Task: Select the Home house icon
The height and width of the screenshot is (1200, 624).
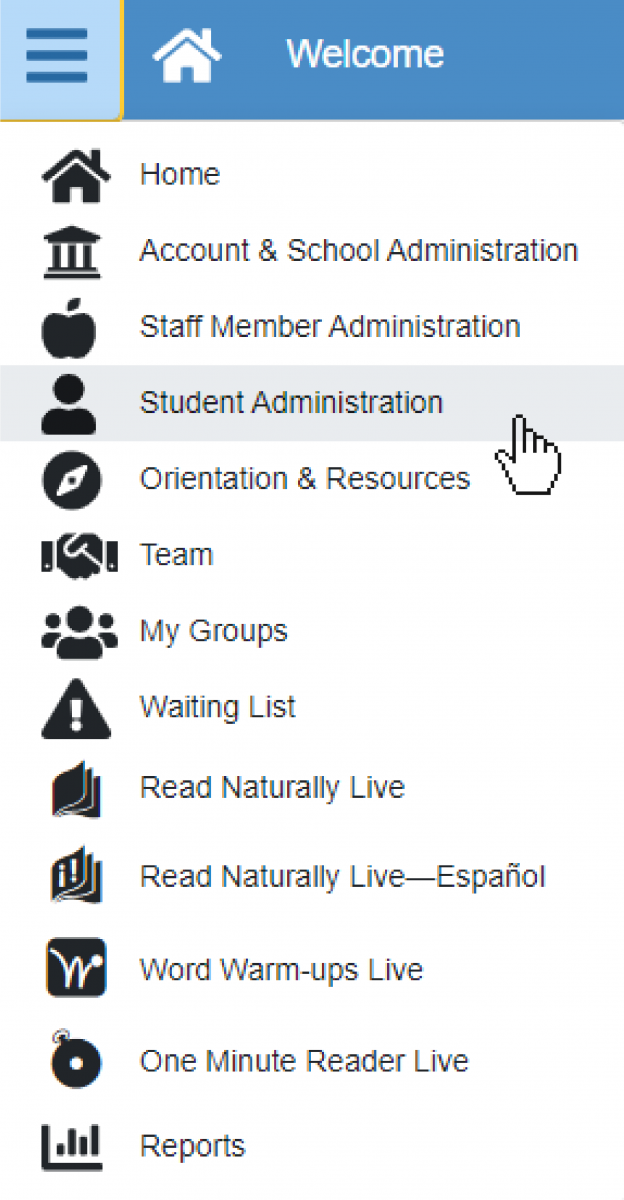Action: [x=75, y=172]
